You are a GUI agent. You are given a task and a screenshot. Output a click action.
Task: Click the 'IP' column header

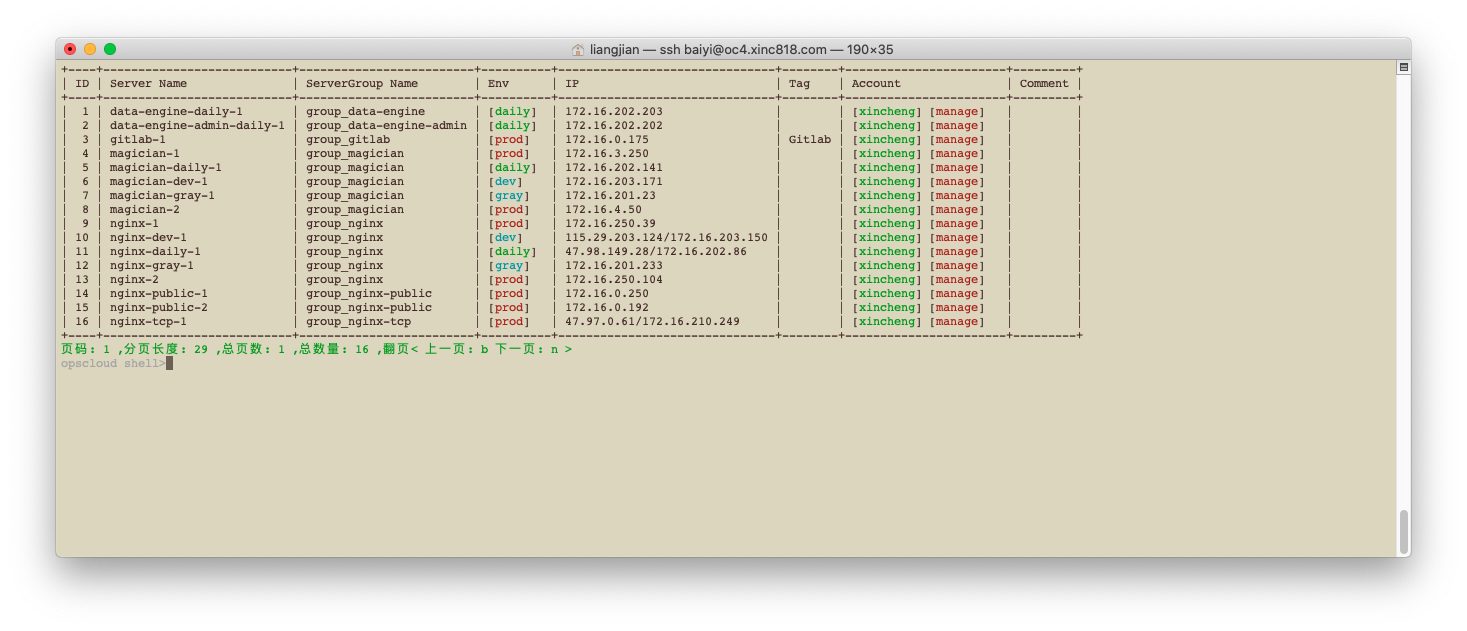[x=572, y=84]
